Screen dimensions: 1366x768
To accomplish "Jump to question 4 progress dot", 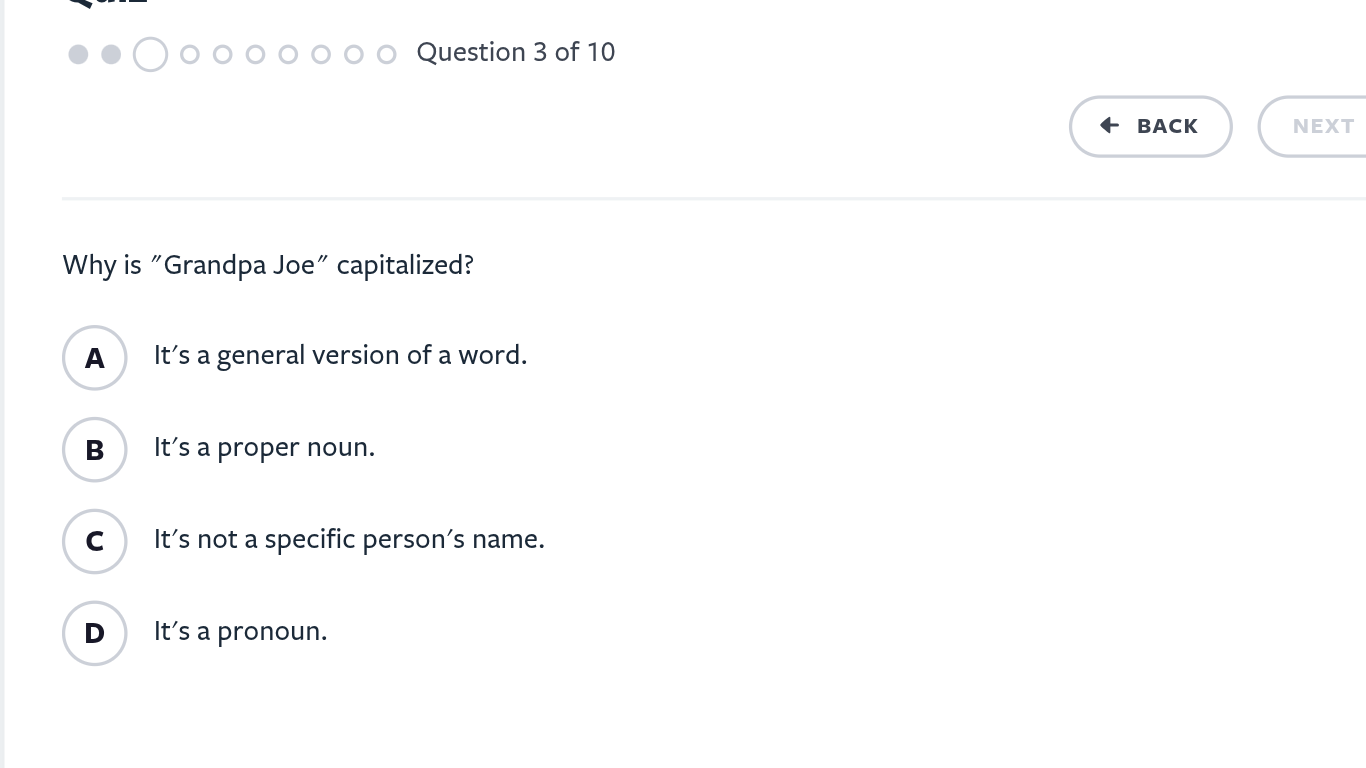I will click(x=190, y=54).
